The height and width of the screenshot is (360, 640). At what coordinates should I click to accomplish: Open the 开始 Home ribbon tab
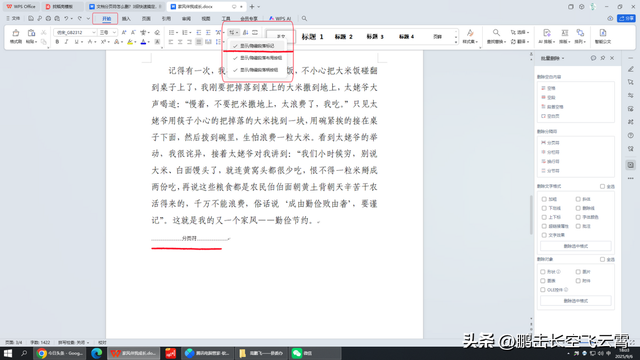[x=106, y=19]
